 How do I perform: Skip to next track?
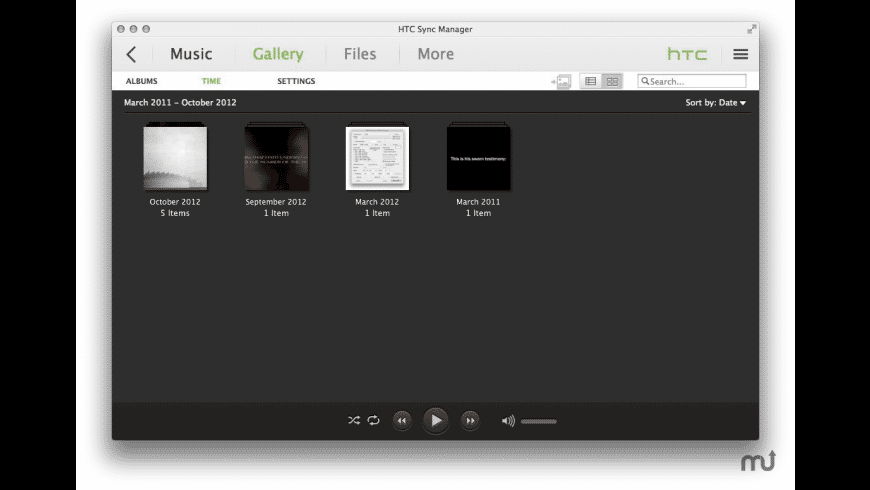tap(470, 421)
